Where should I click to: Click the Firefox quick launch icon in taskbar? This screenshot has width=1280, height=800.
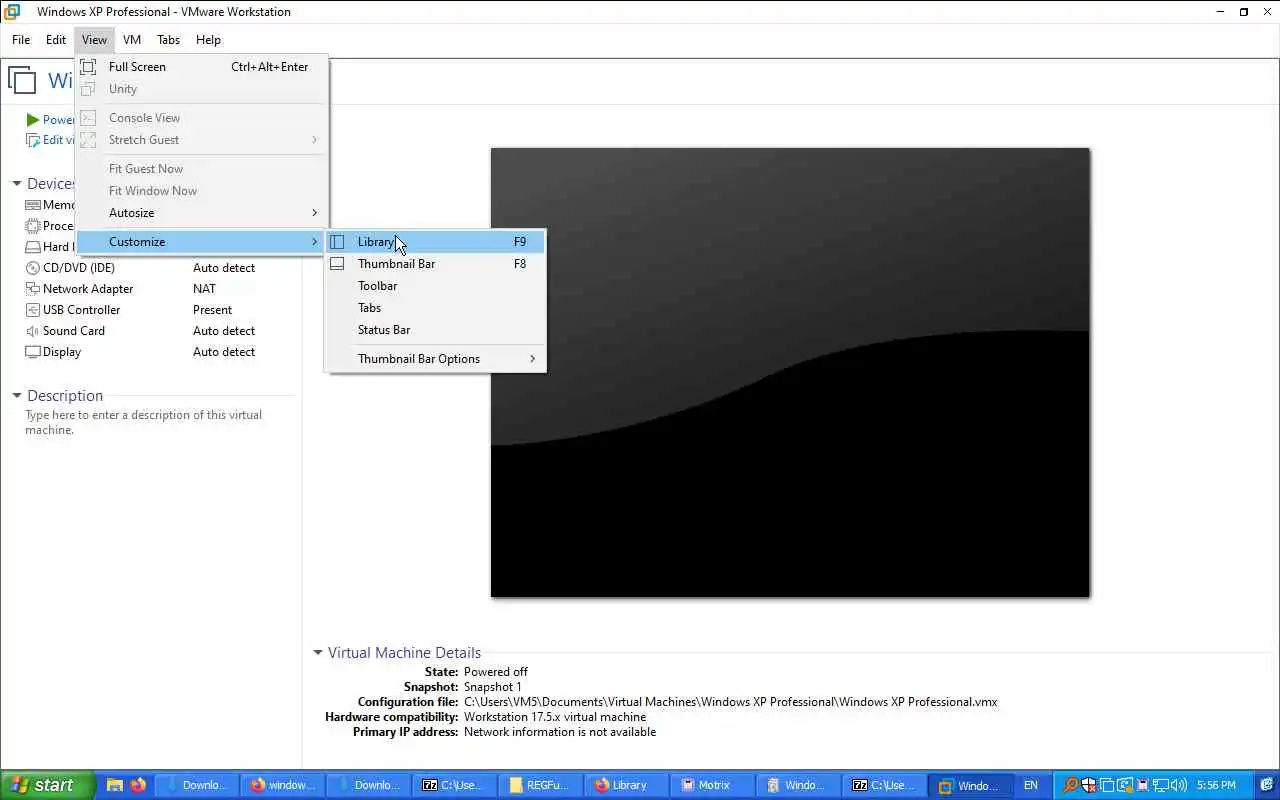click(x=137, y=785)
